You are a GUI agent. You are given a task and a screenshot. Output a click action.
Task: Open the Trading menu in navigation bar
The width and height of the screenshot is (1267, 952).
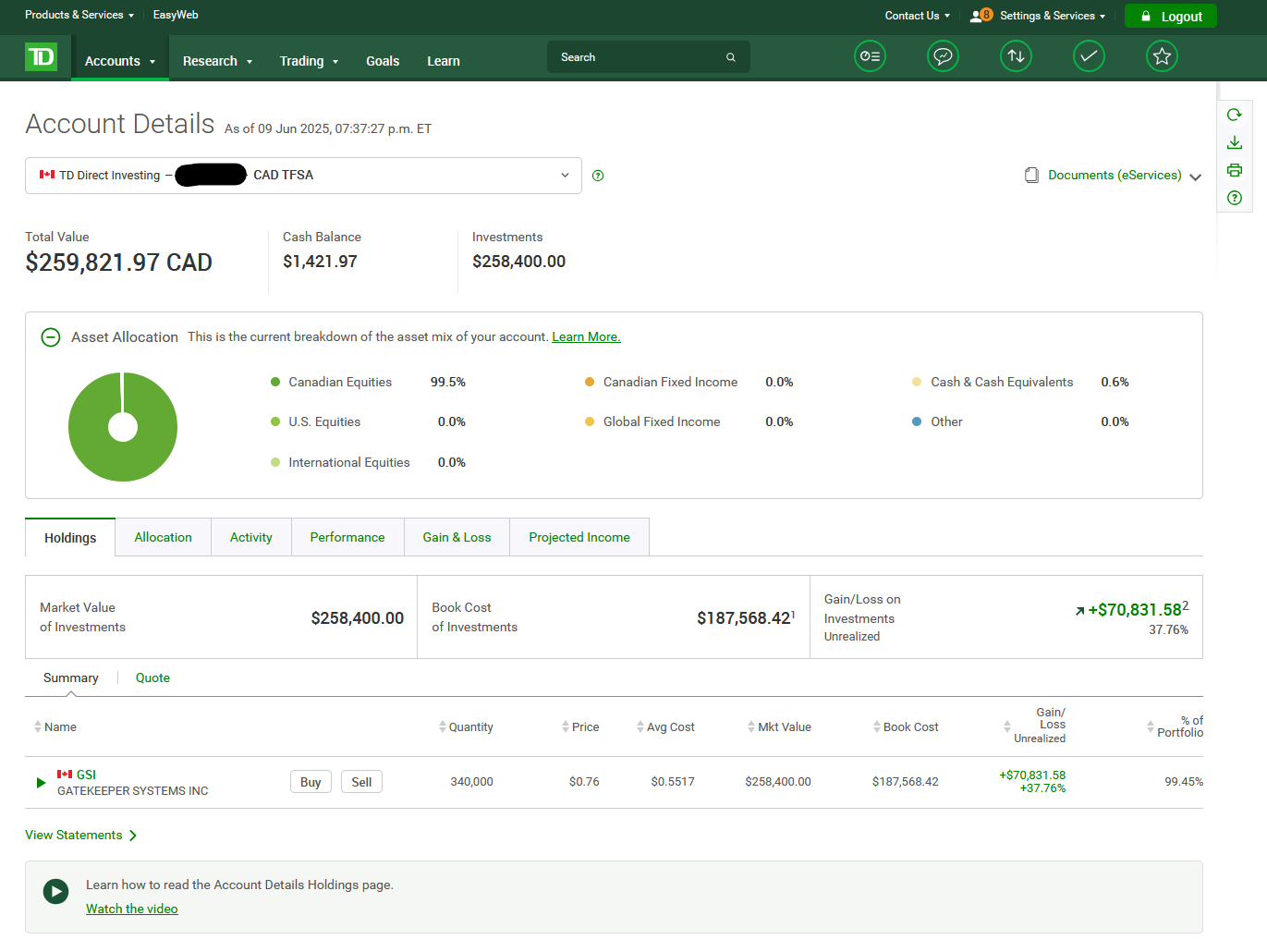[309, 61]
